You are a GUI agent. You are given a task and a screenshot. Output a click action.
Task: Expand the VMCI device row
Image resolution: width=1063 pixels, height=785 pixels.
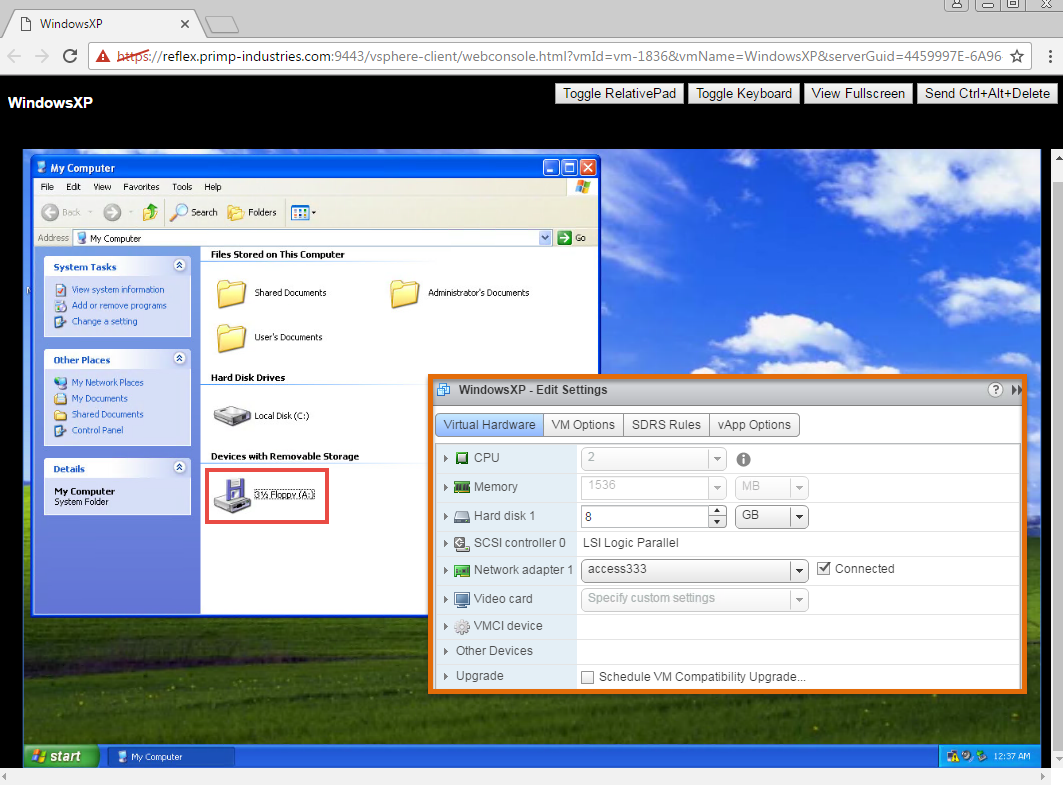tap(445, 626)
